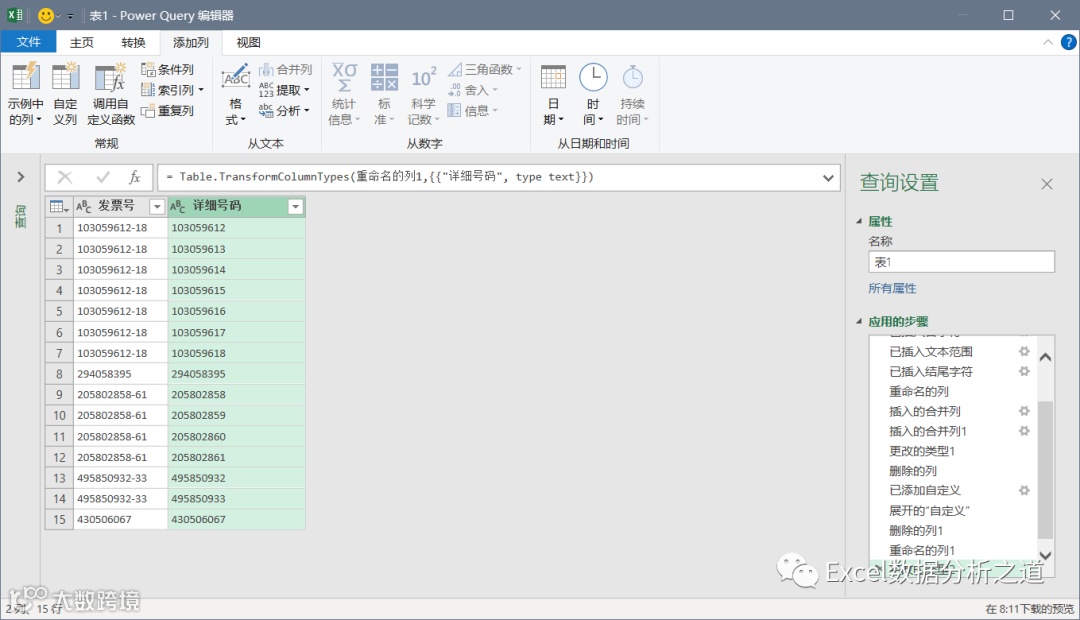Click table menu icon at grid corner
This screenshot has height=620, width=1080.
click(x=59, y=206)
